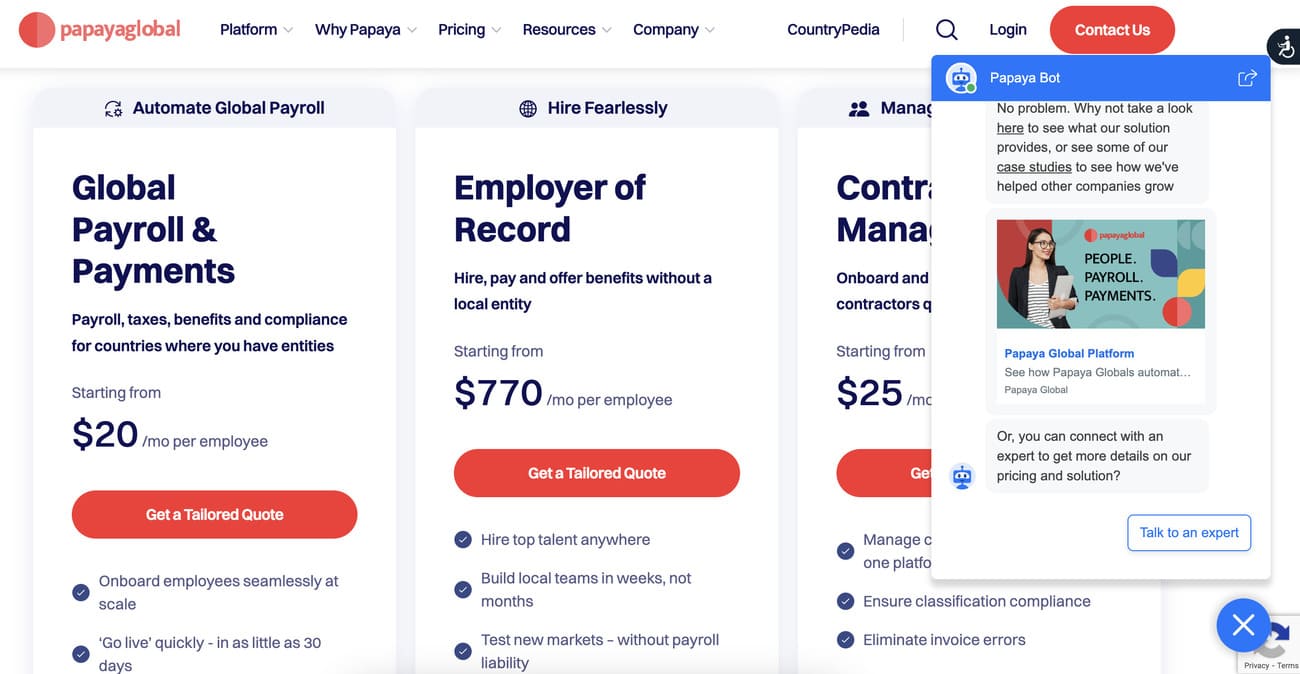Click the Contact Us button
Screen dimensions: 1300x674
point(1112,30)
